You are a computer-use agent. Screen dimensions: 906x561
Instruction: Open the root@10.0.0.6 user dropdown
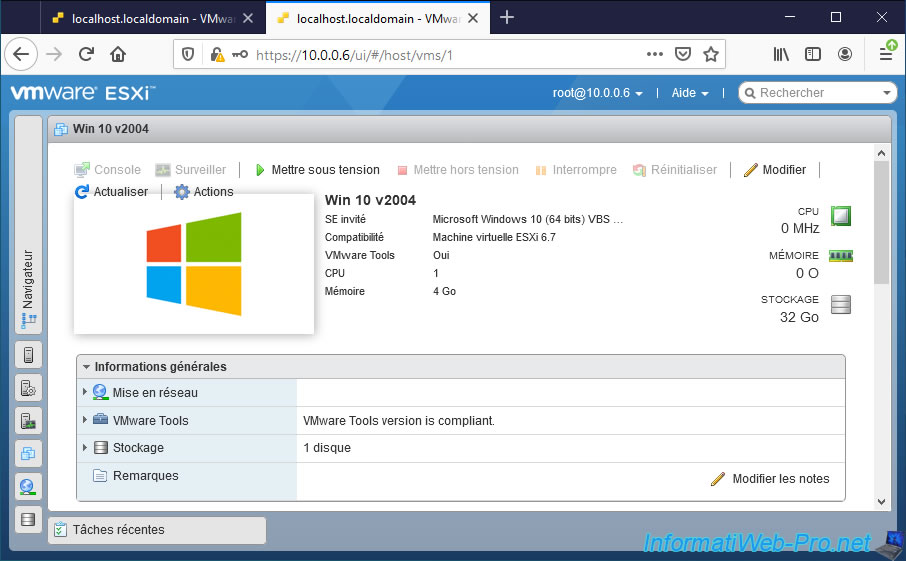[597, 93]
